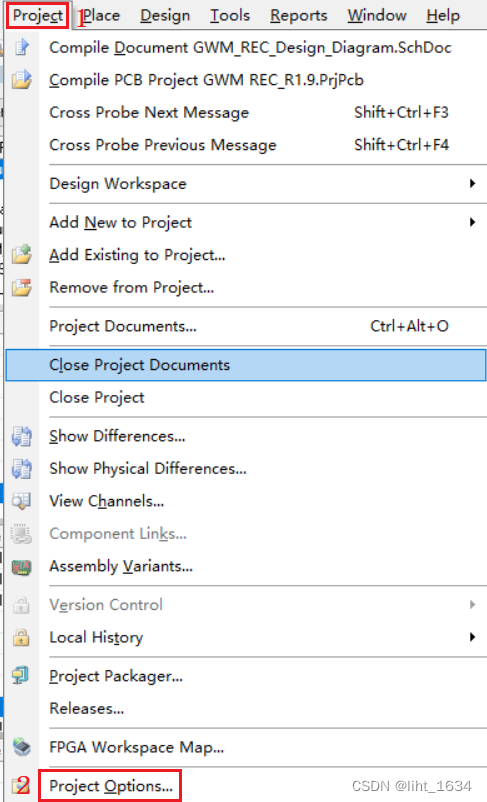
Task: Click the Add Existing to Project folder icon
Action: tap(21, 255)
